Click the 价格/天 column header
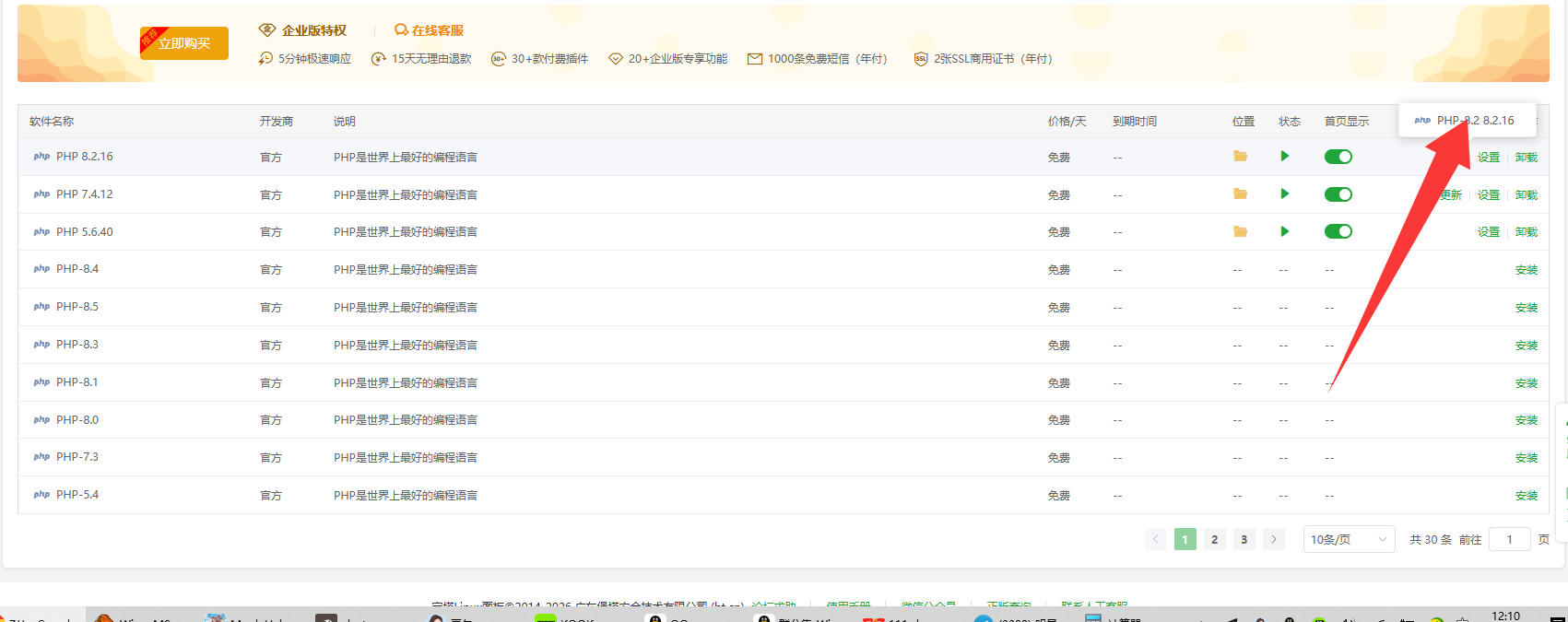Screen dimensions: 1568x622 click(x=1067, y=122)
